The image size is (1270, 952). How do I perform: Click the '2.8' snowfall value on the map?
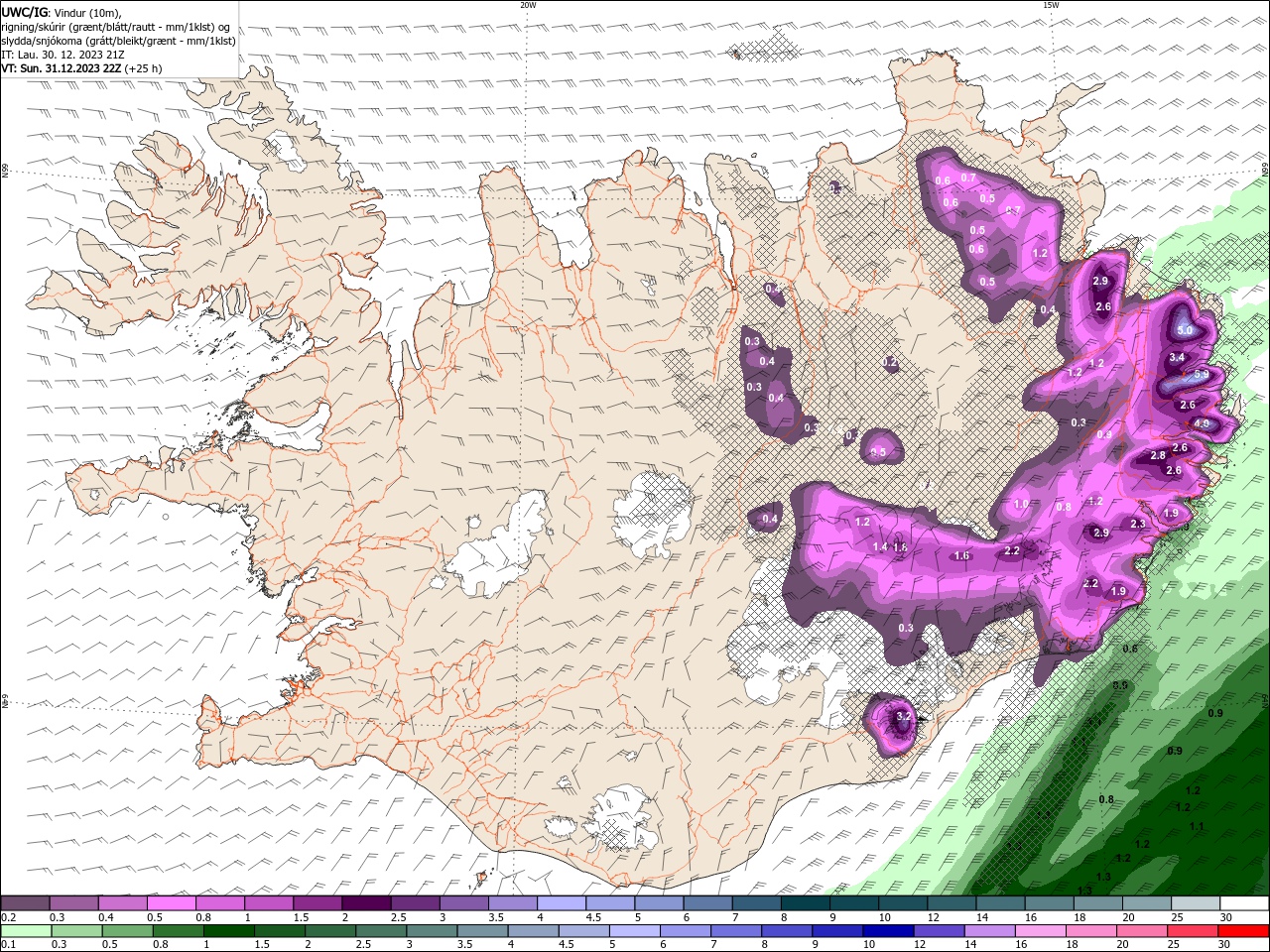pyautogui.click(x=1157, y=455)
